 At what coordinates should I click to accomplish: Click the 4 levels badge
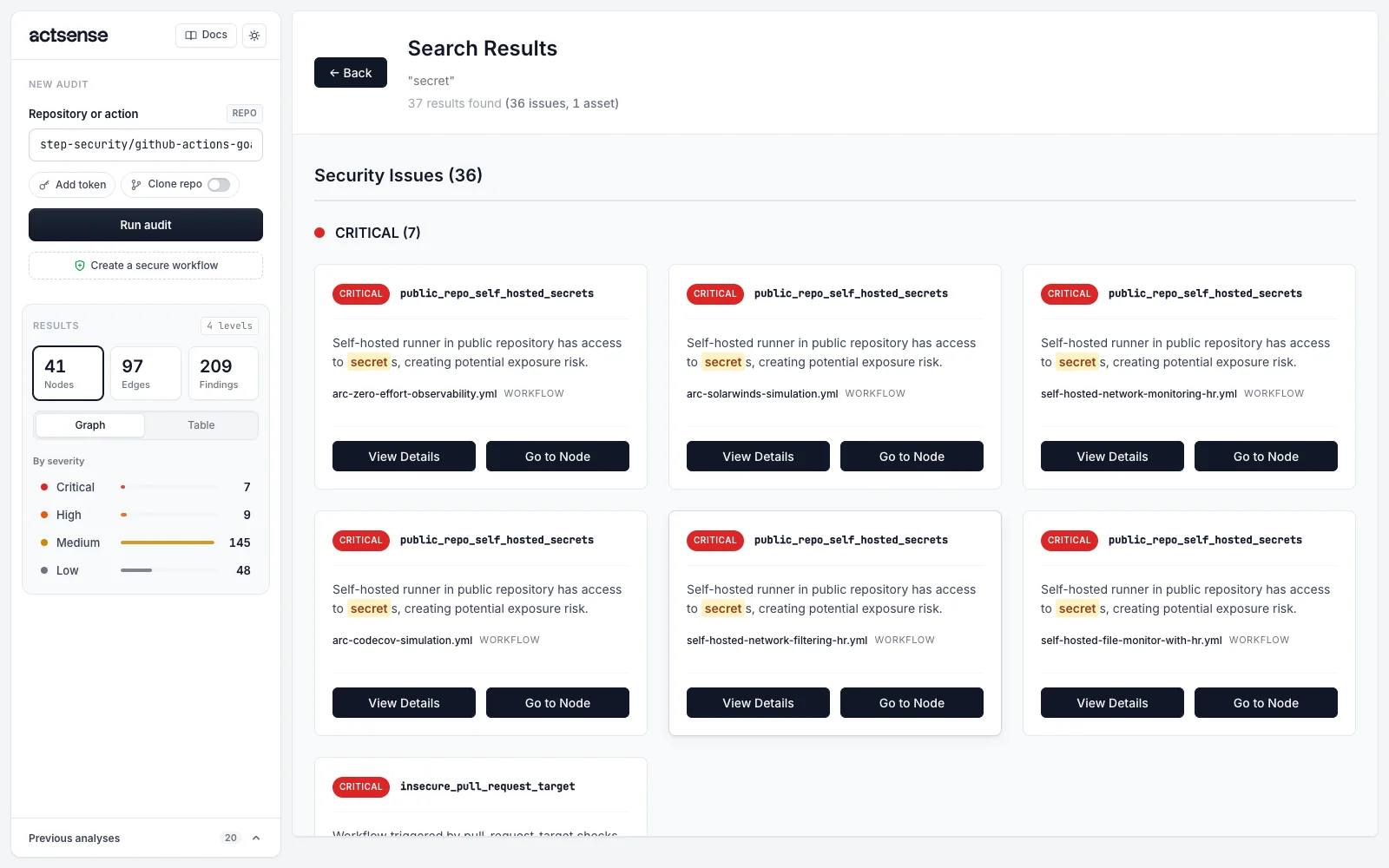click(x=230, y=325)
